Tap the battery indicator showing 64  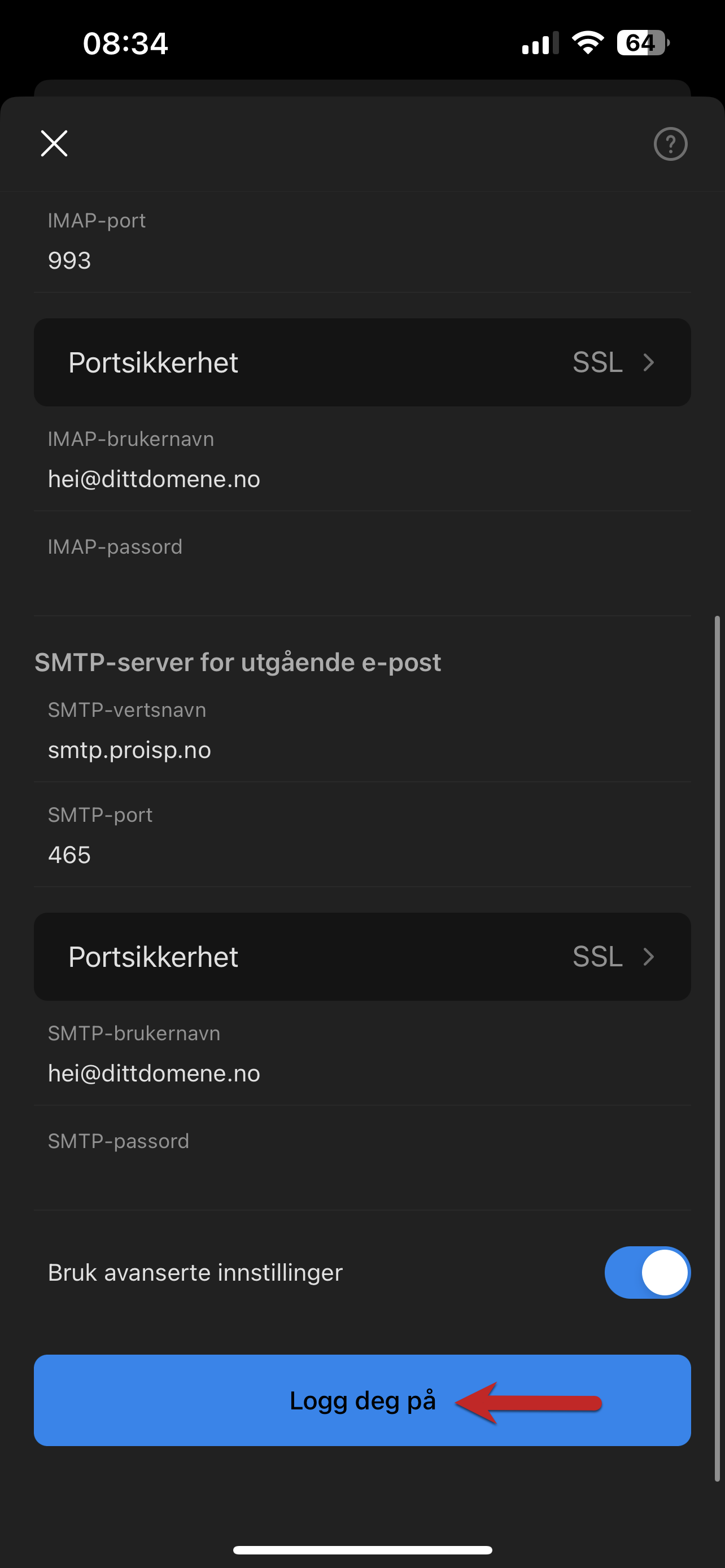point(643,43)
